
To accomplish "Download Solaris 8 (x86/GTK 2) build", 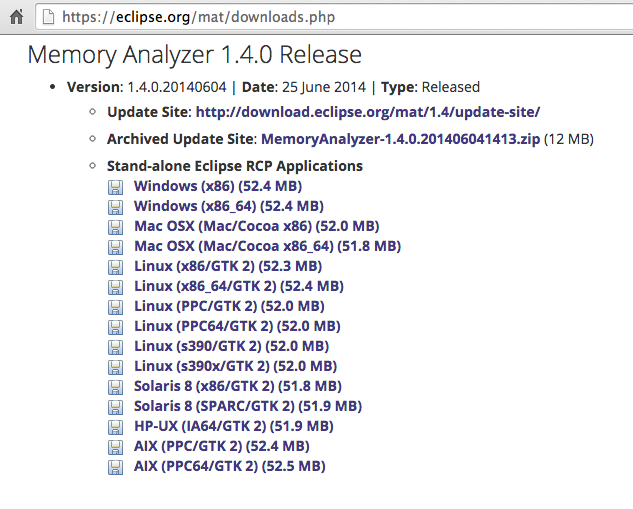I will pyautogui.click(x=237, y=386).
